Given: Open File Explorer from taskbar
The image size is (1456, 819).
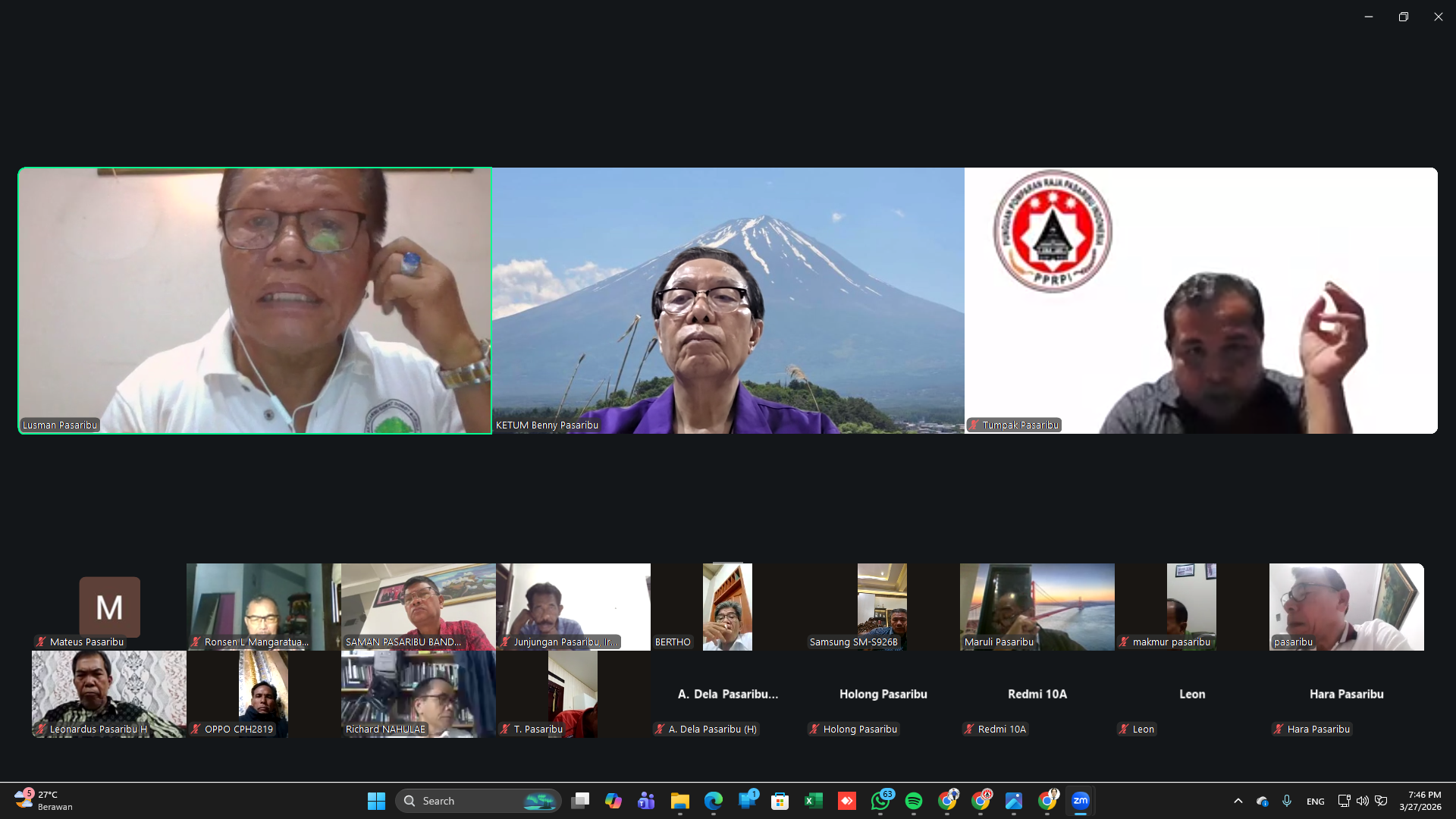Looking at the screenshot, I should [679, 801].
